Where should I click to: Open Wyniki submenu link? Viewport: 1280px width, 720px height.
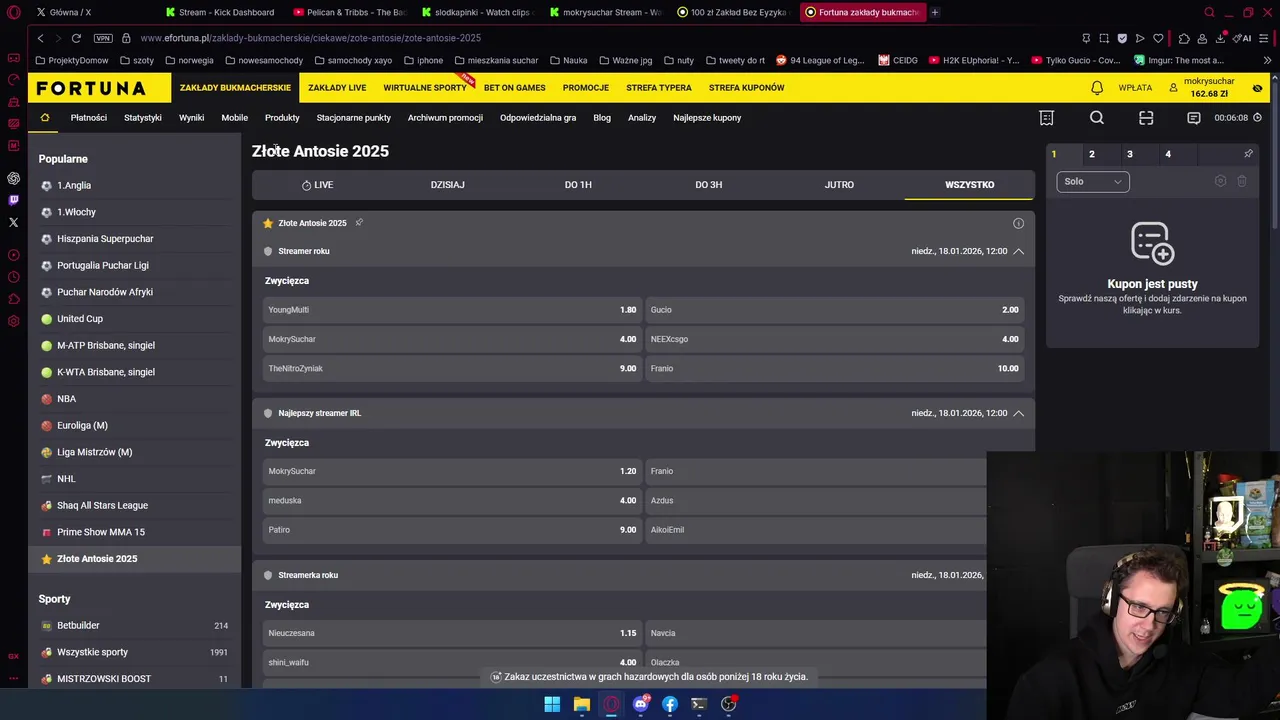[191, 118]
